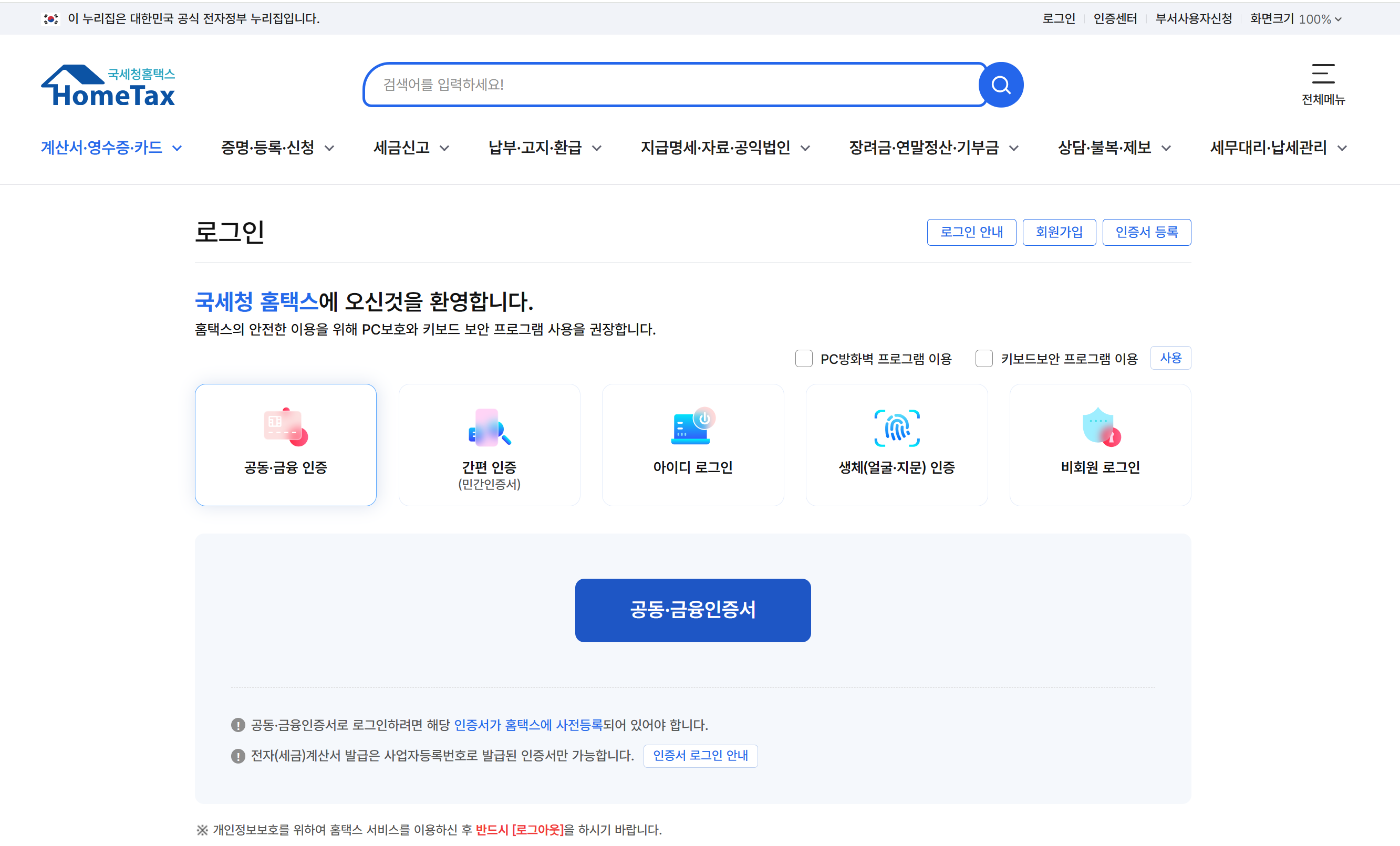Expand 상담·불복·제보 menu chevron
This screenshot has height=846, width=1400.
tap(1166, 148)
